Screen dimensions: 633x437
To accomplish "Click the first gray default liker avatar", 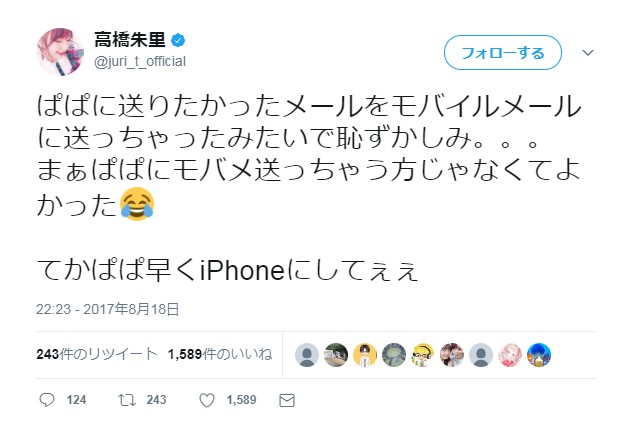I will (307, 355).
